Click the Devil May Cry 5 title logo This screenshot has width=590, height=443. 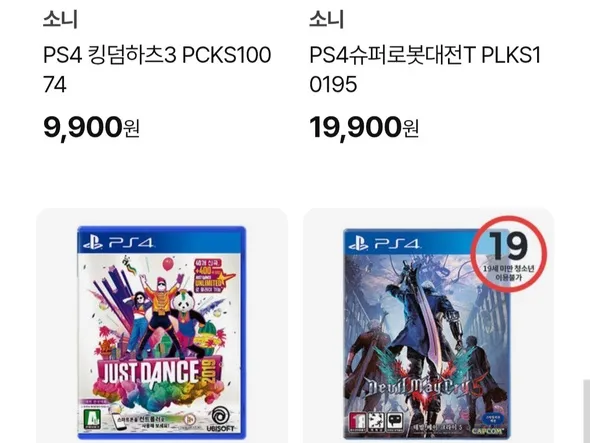tap(423, 386)
